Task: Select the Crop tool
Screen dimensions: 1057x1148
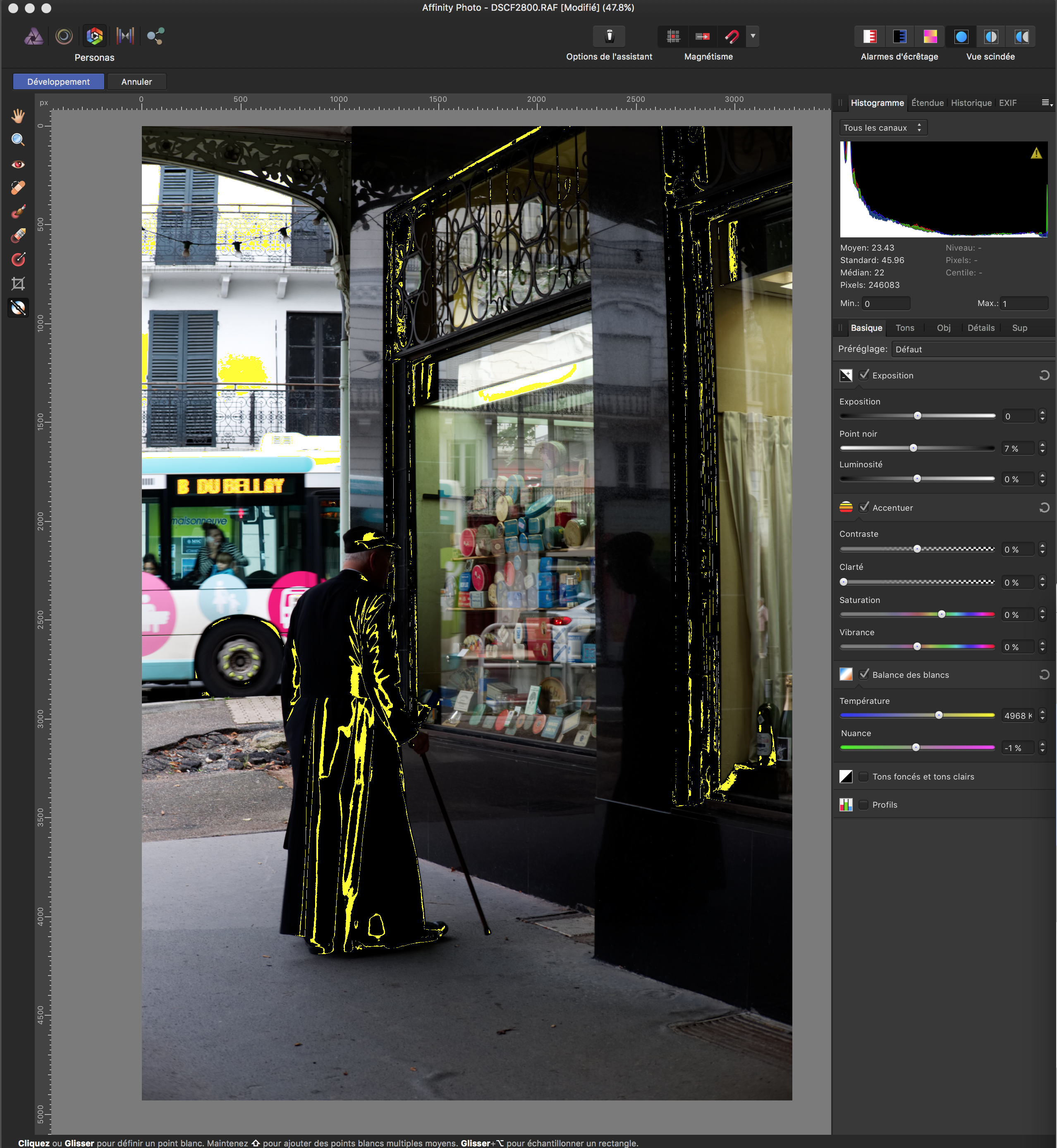Action: (x=18, y=284)
